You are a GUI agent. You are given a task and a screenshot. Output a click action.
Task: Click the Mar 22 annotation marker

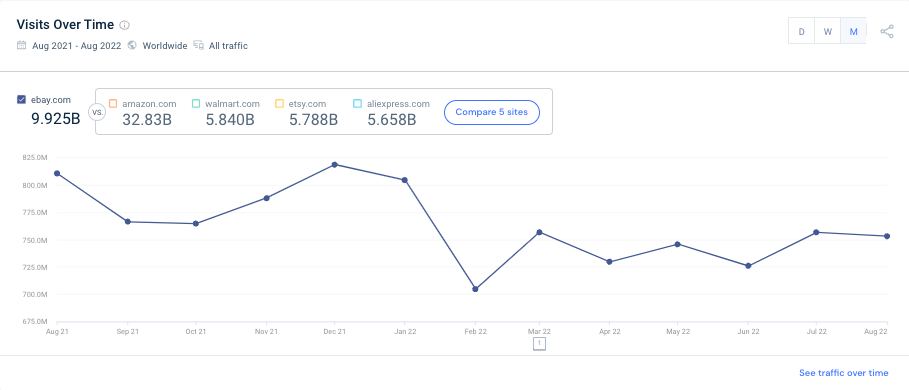(x=539, y=344)
